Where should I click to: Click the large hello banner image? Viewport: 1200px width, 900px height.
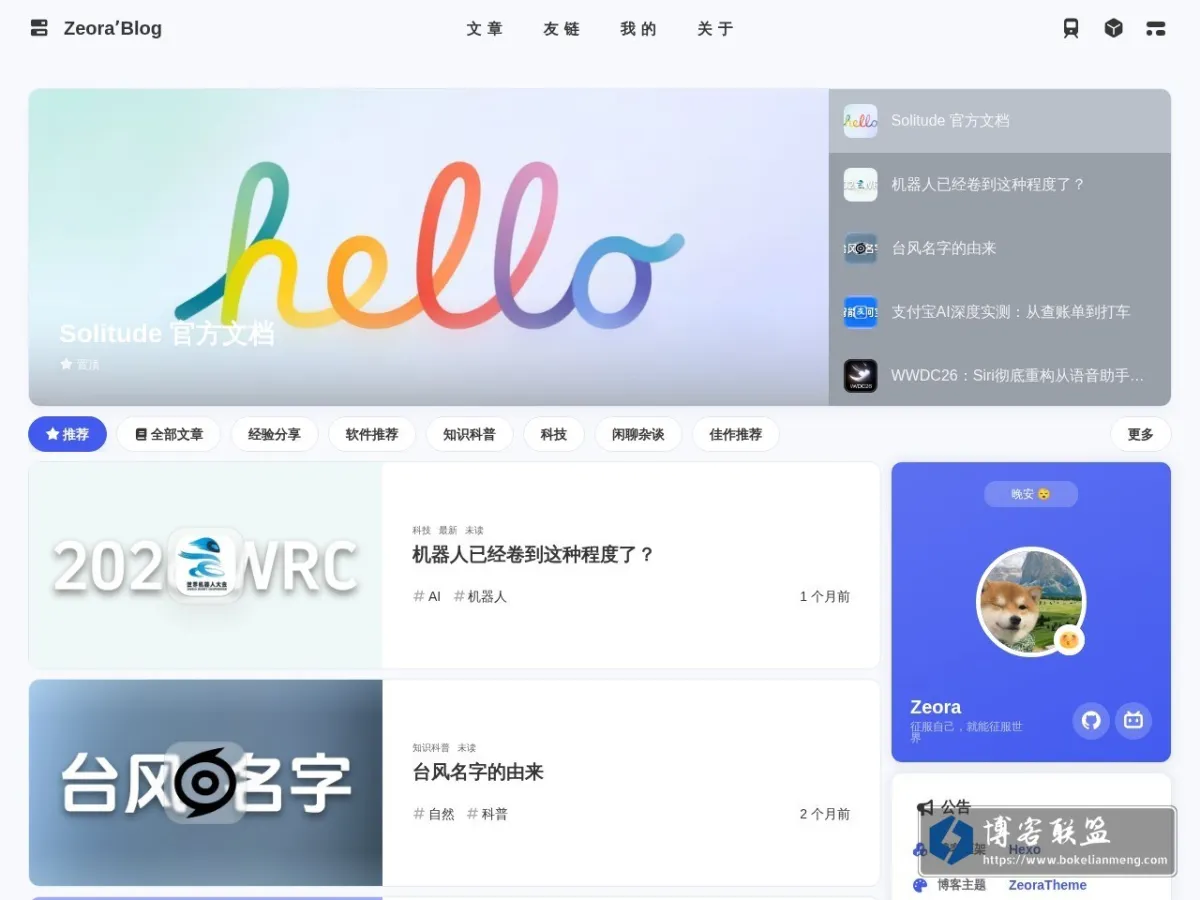tap(429, 247)
